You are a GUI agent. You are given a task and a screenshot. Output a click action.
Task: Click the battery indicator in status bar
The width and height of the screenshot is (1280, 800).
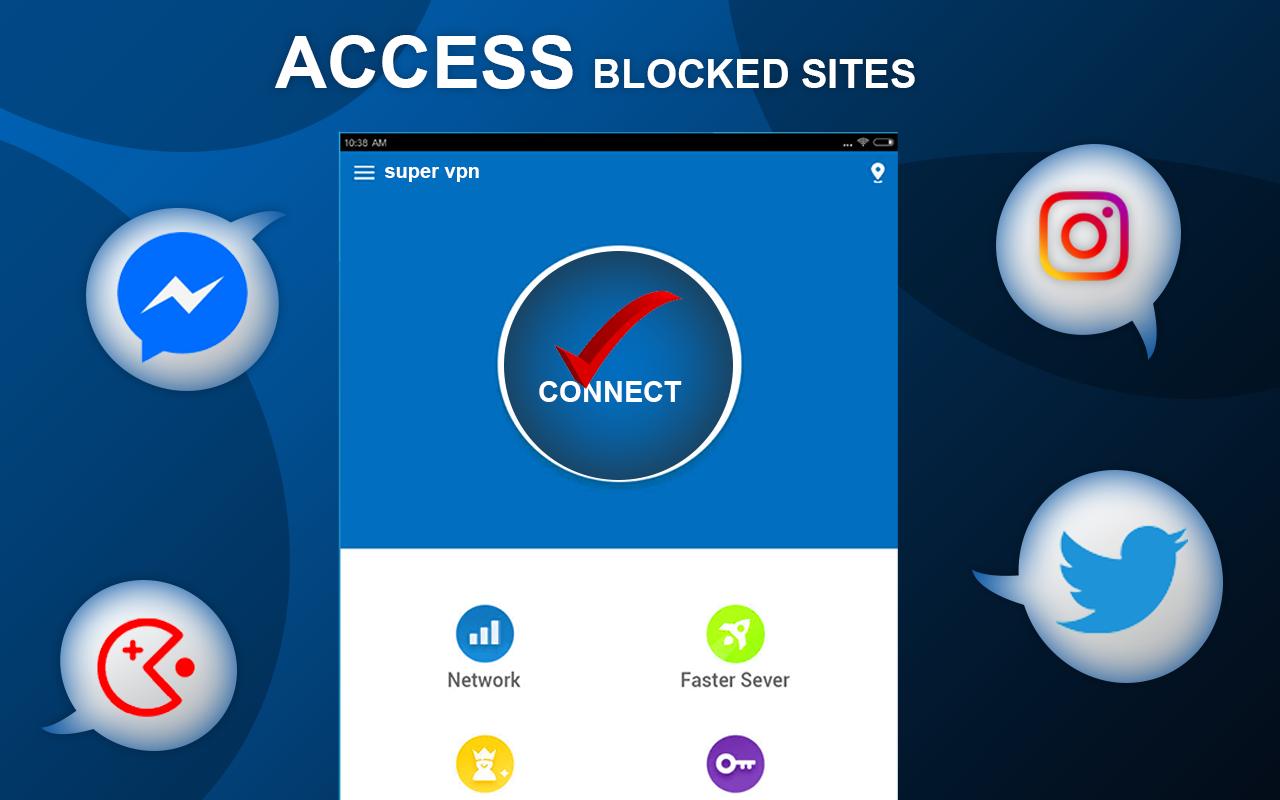pos(883,143)
